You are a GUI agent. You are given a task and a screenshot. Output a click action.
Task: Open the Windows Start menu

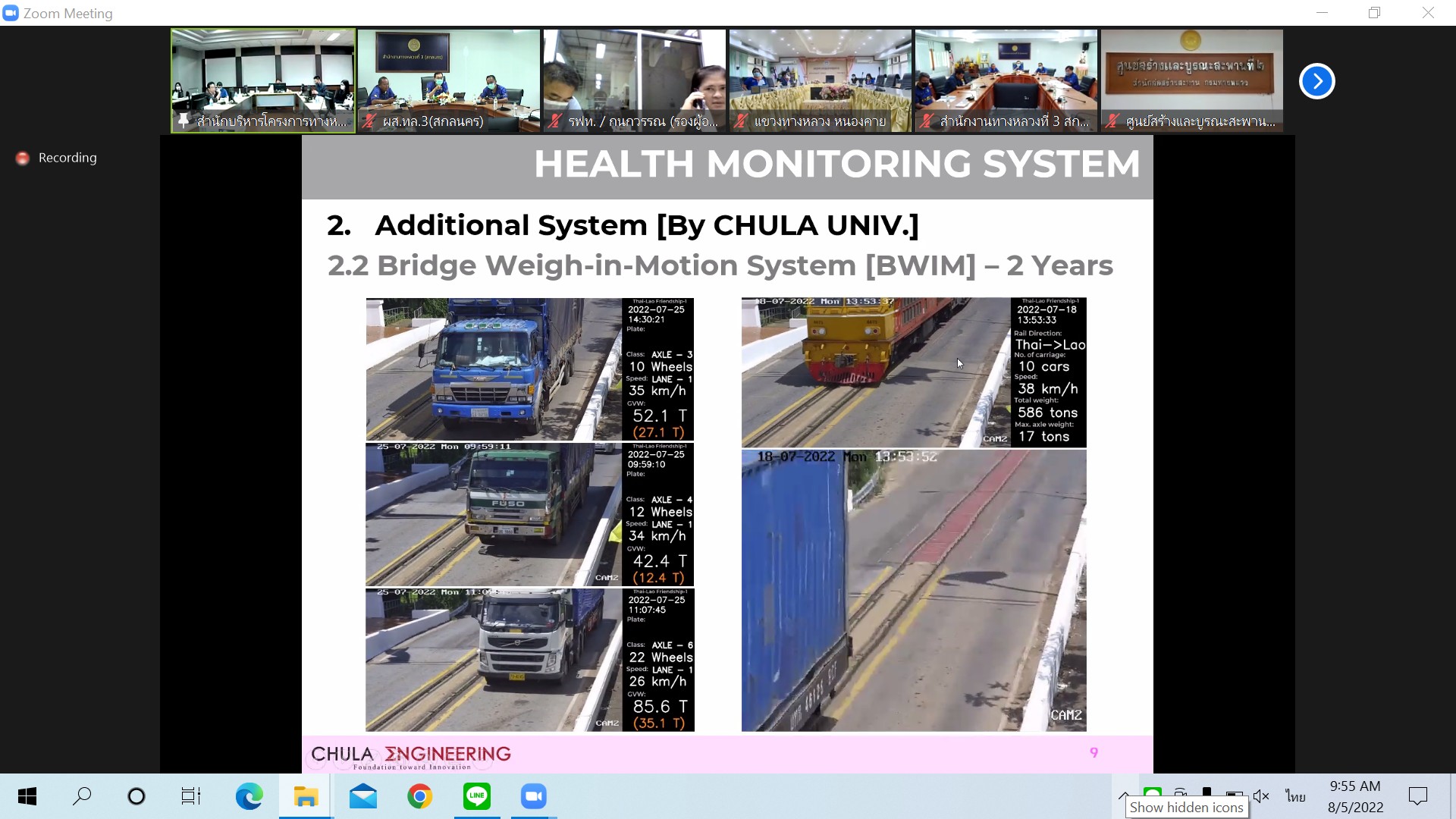tap(27, 796)
